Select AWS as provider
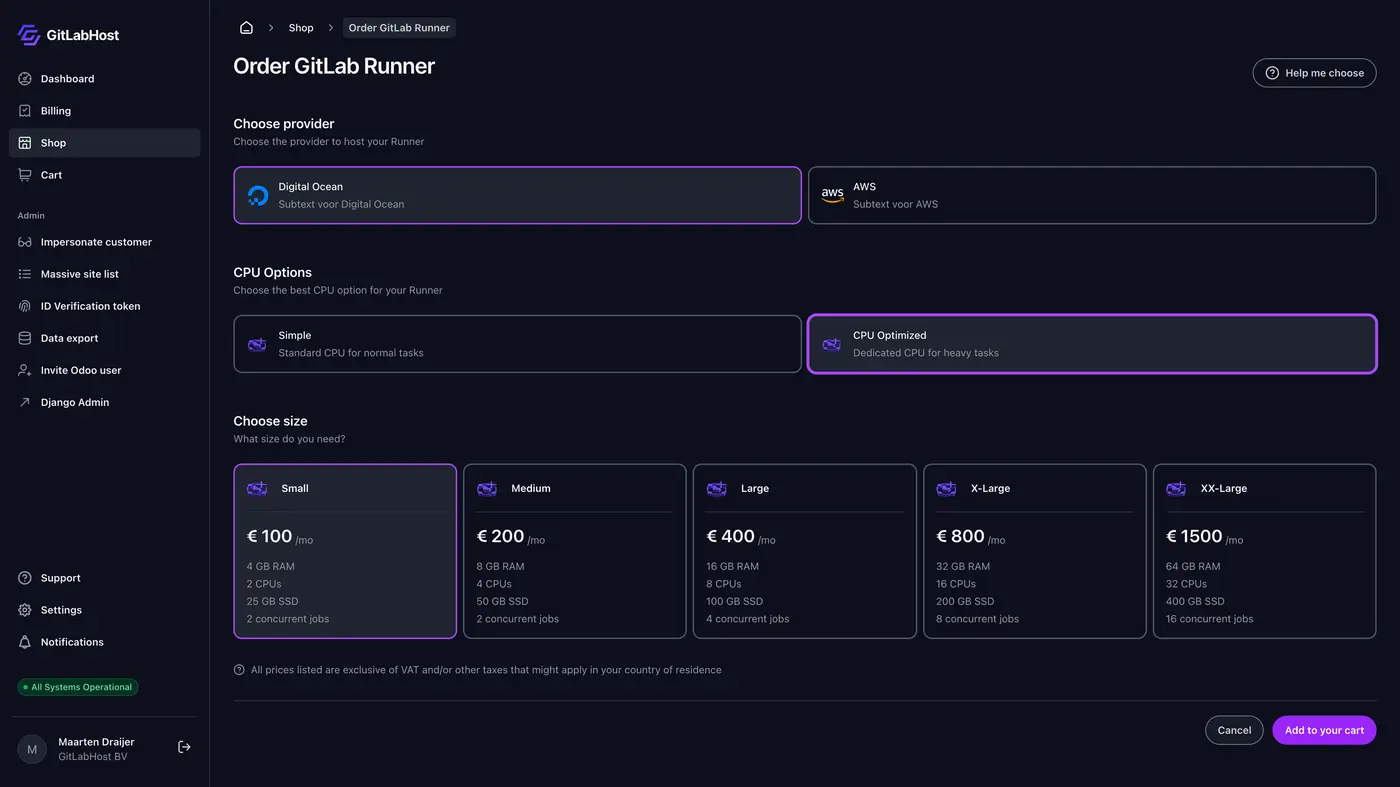The width and height of the screenshot is (1400, 787). (x=1092, y=195)
